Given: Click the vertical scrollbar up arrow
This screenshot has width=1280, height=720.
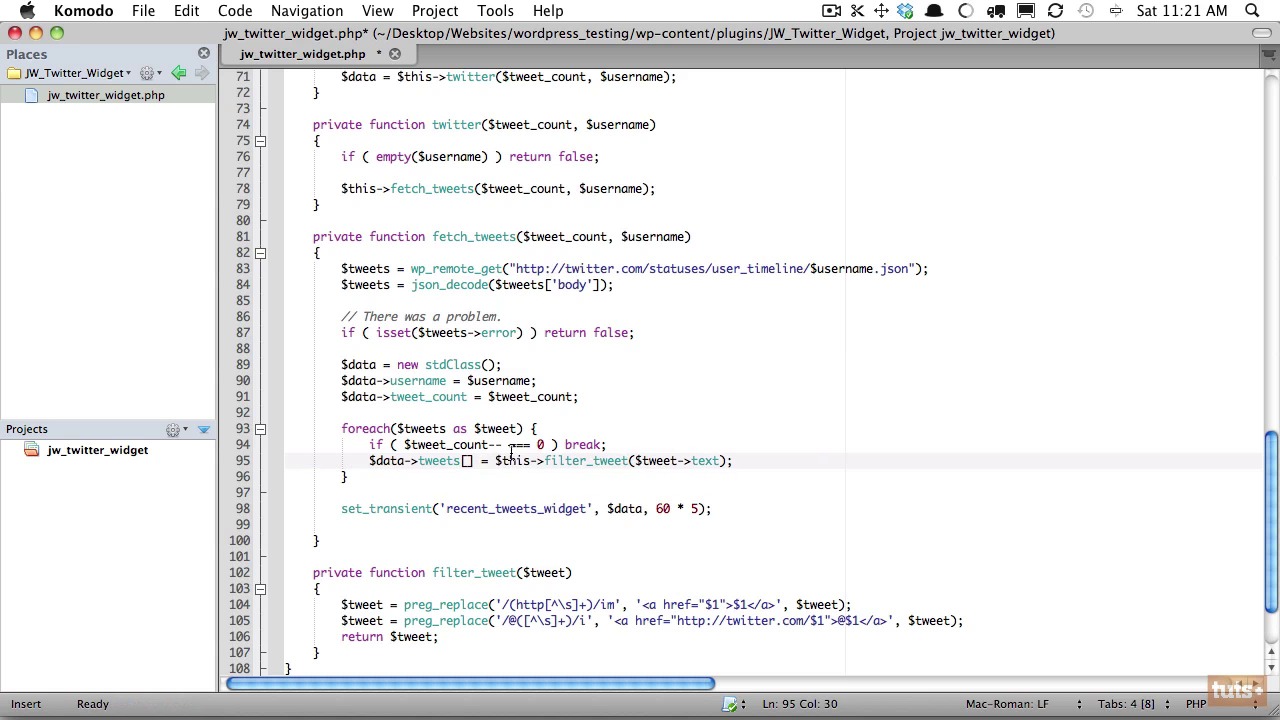Looking at the screenshot, I should tap(1271, 653).
